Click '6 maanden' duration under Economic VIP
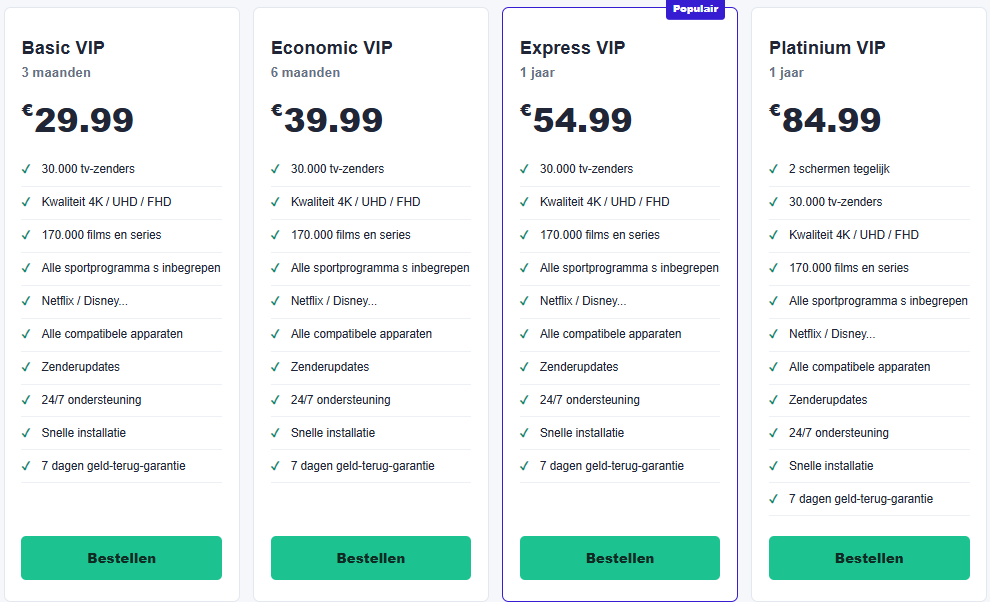The width and height of the screenshot is (990, 602). point(306,73)
